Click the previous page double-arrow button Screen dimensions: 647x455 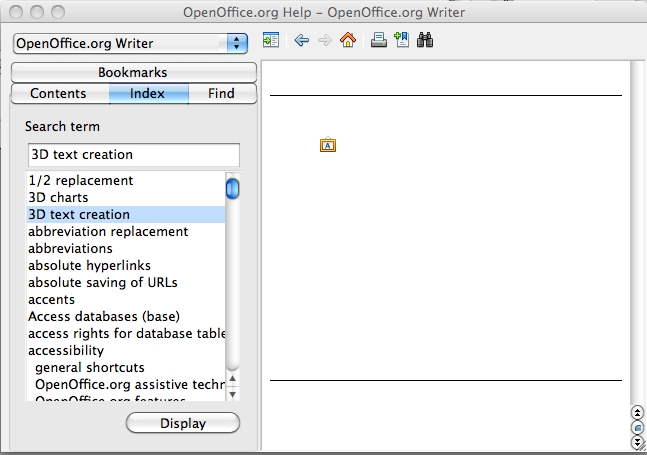click(x=637, y=412)
